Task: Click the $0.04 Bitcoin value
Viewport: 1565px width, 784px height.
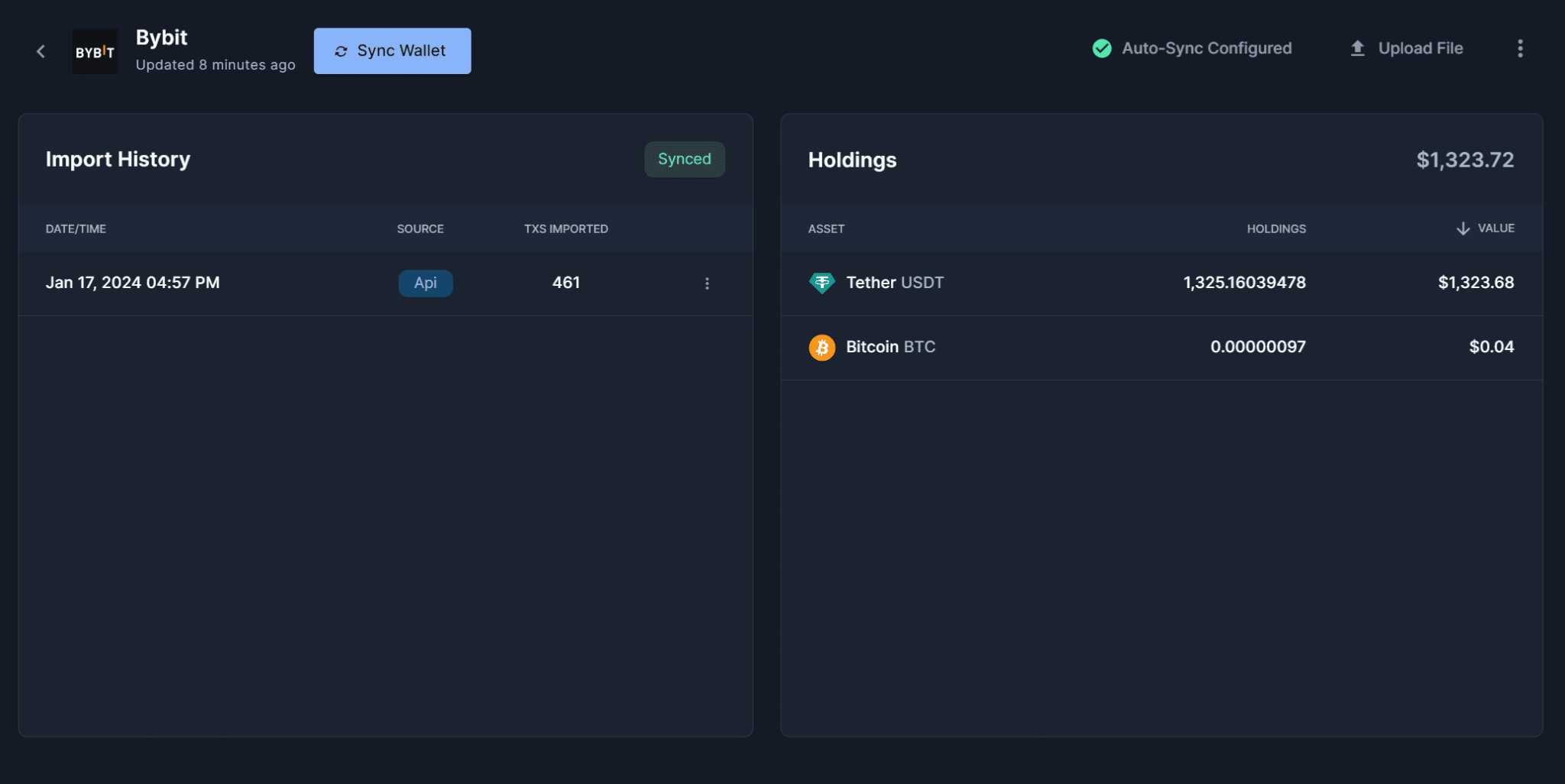Action: 1492,347
